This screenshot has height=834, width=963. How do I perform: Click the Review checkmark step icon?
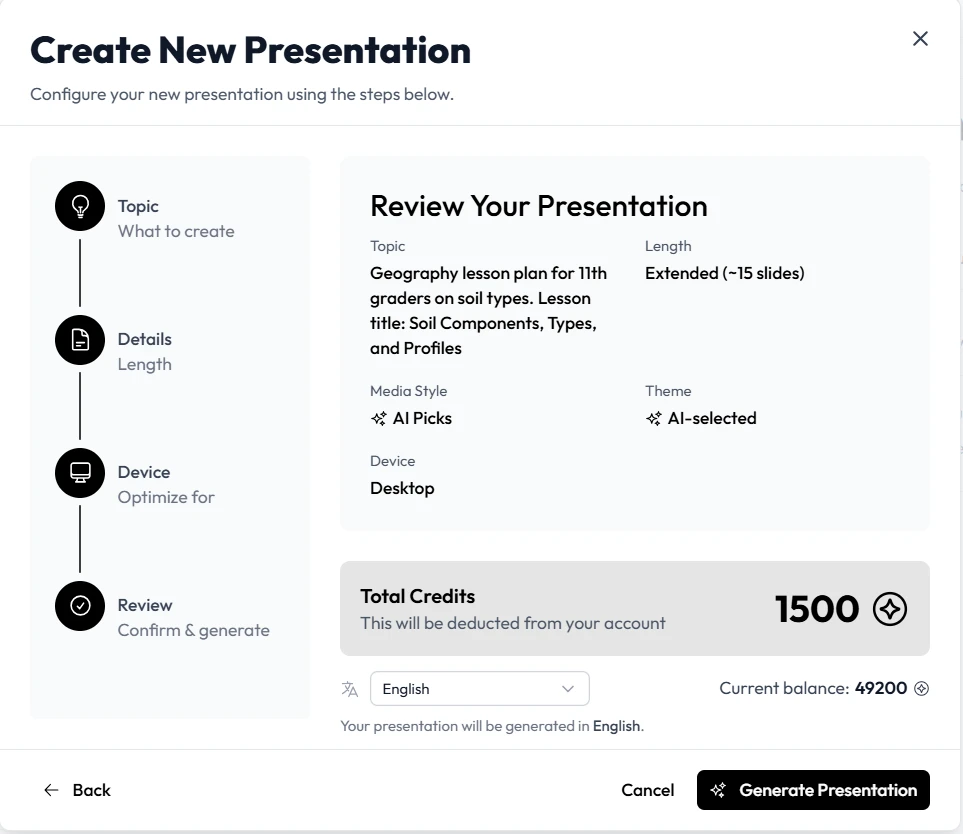[80, 606]
